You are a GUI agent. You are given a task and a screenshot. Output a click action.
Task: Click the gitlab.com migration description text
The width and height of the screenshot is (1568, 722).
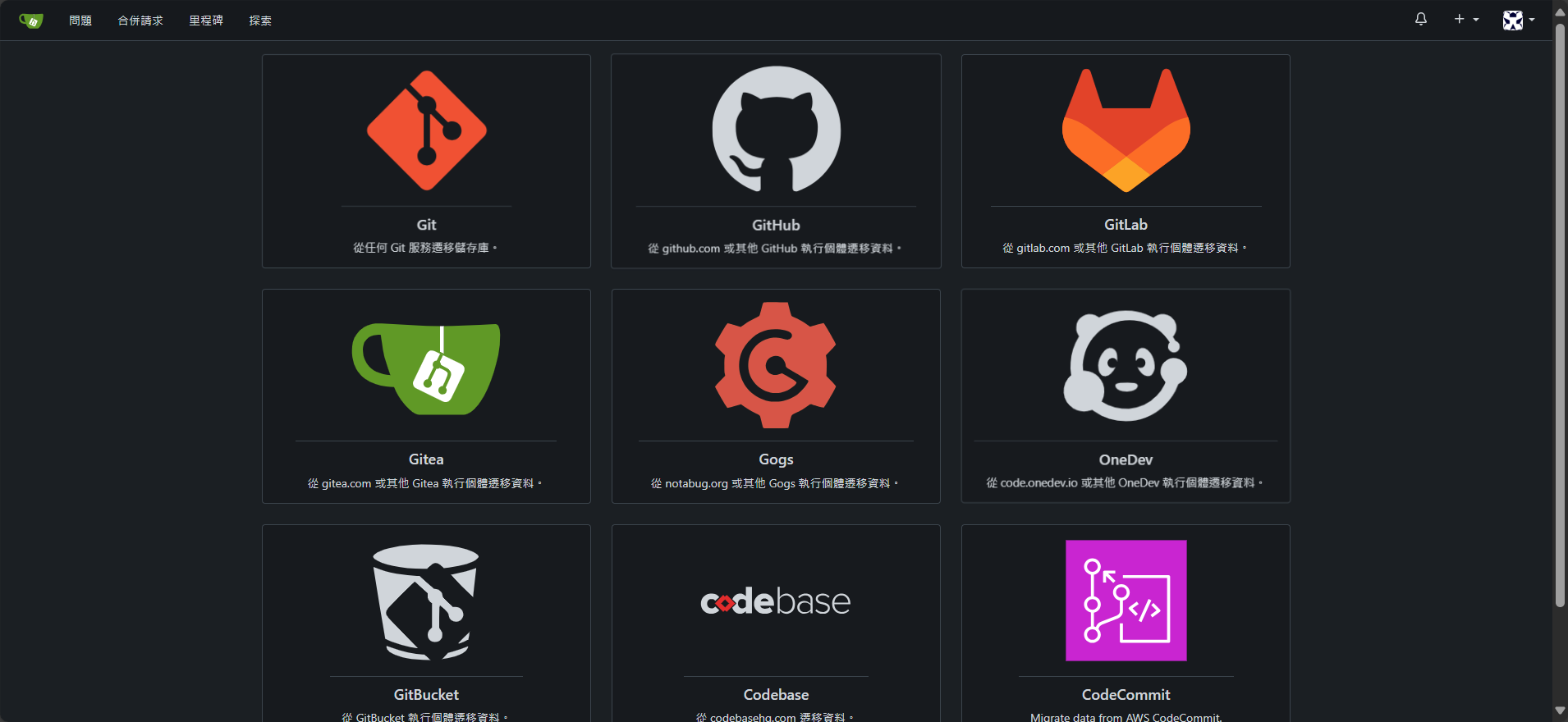point(1124,248)
